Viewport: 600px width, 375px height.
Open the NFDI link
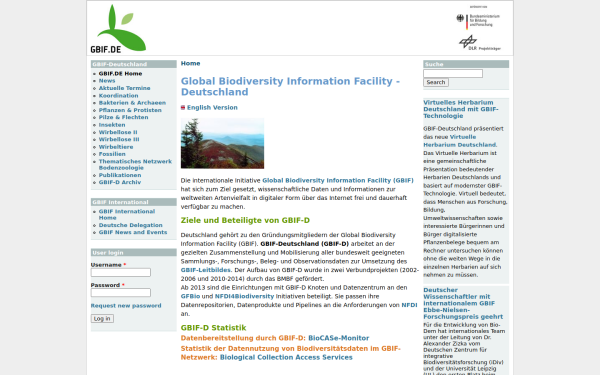(409, 305)
